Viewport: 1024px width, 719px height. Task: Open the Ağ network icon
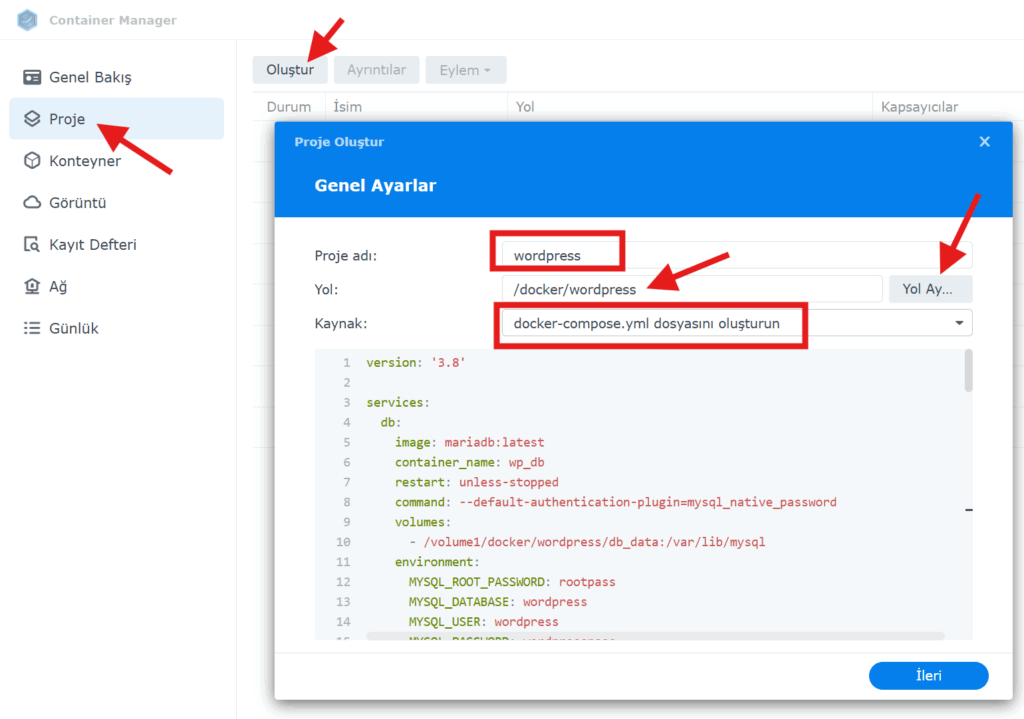31,286
